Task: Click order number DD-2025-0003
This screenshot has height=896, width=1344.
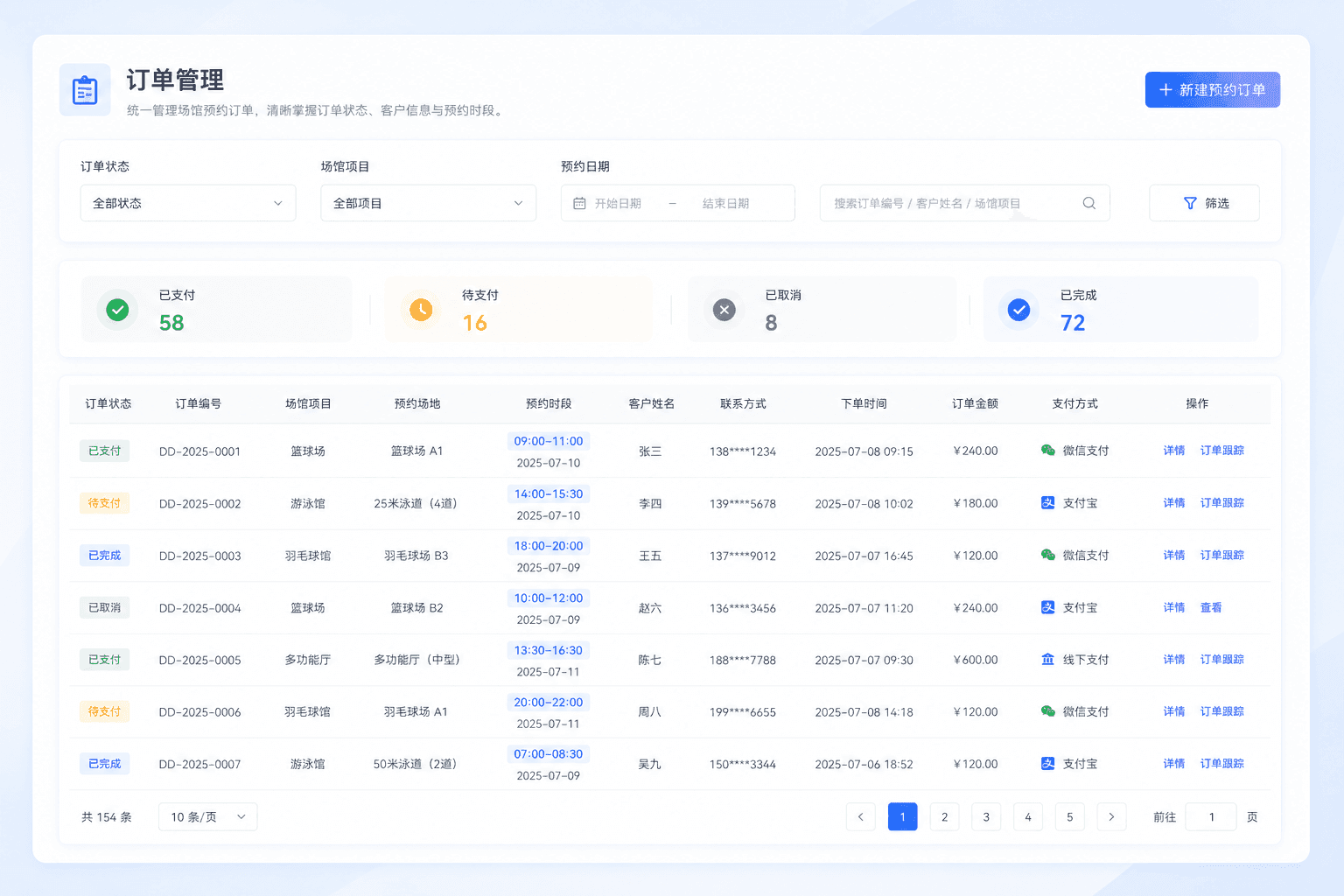Action: point(199,556)
